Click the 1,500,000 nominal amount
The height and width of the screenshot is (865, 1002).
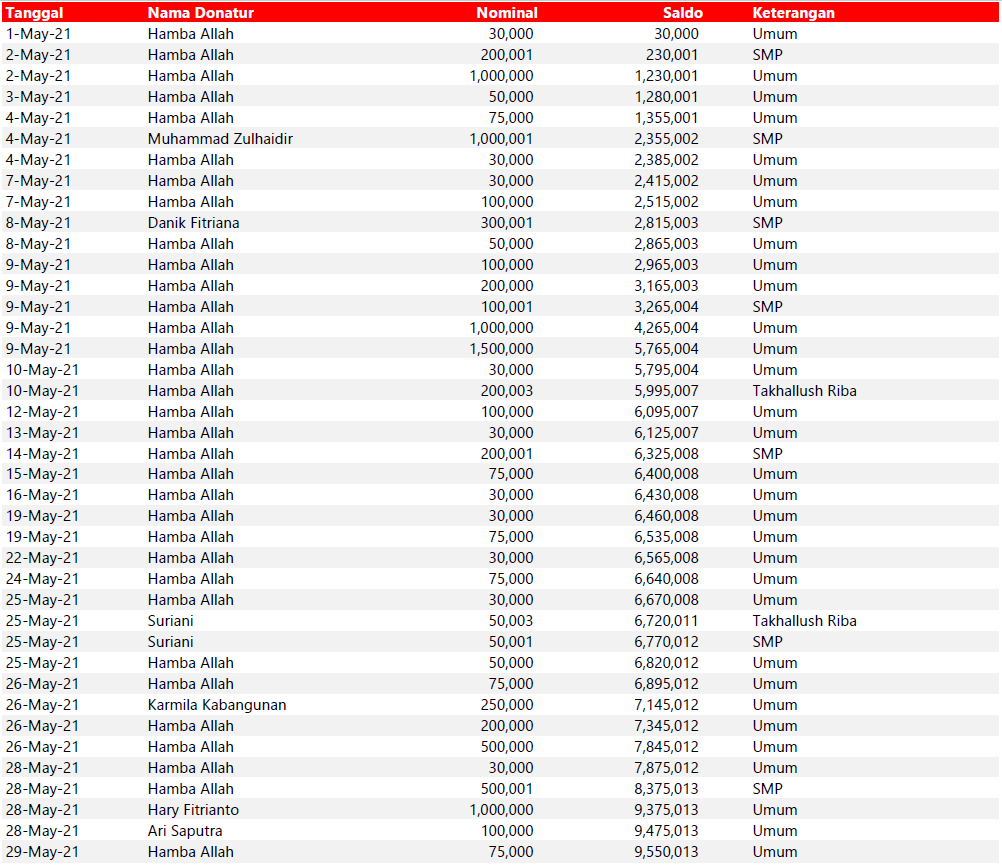(501, 349)
